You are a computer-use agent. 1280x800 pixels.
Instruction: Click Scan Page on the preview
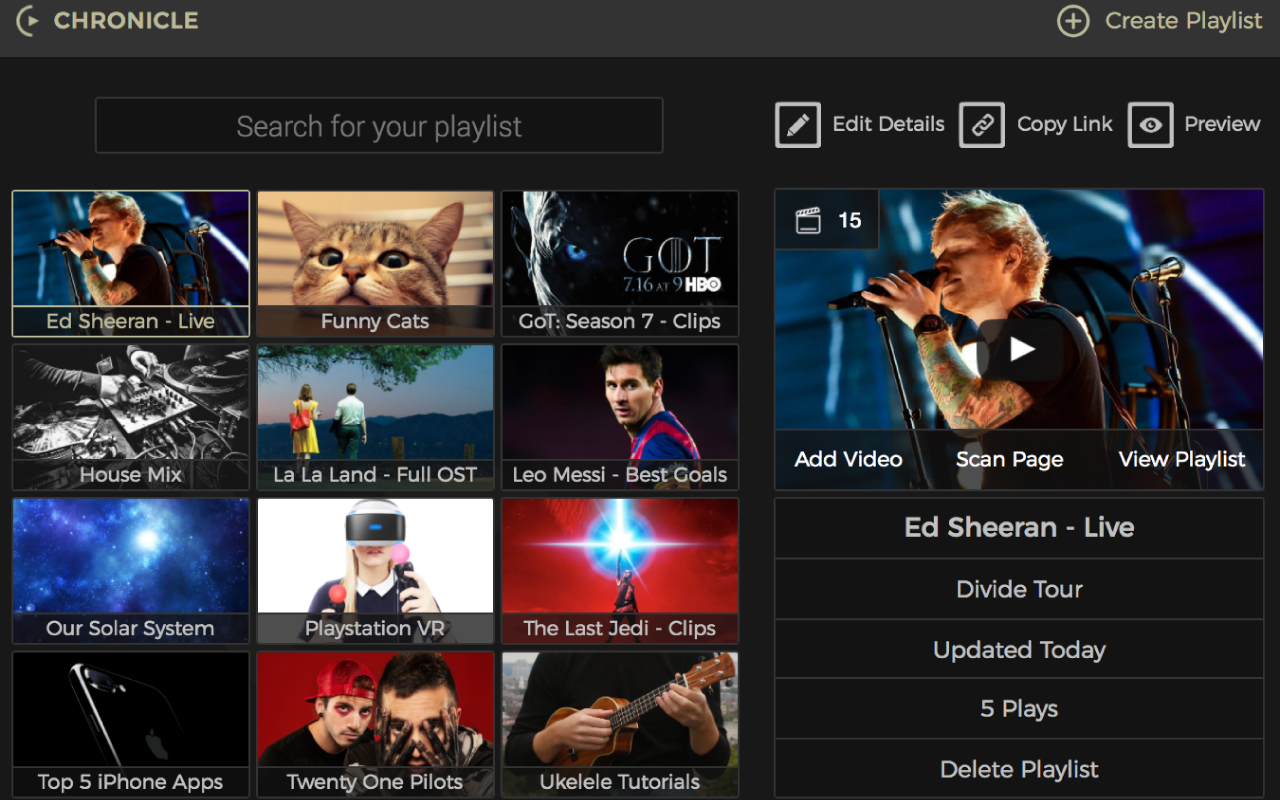coord(1010,459)
